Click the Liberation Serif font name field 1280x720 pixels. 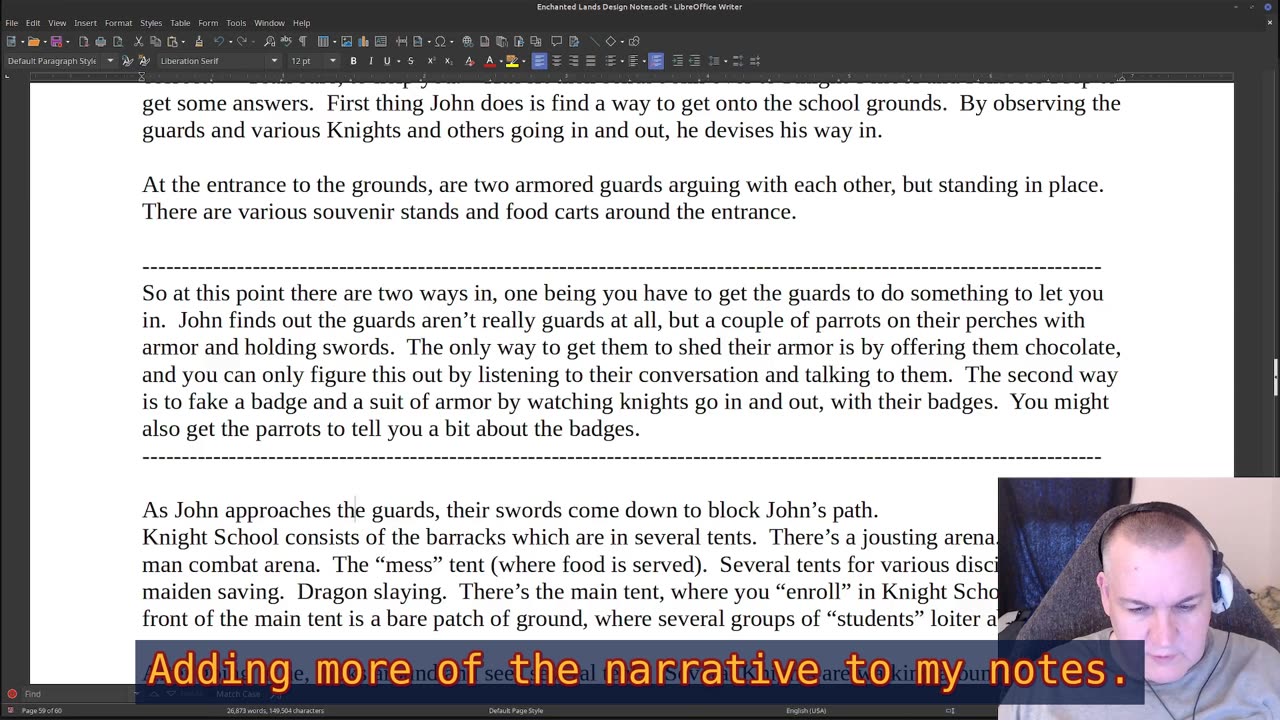point(213,61)
